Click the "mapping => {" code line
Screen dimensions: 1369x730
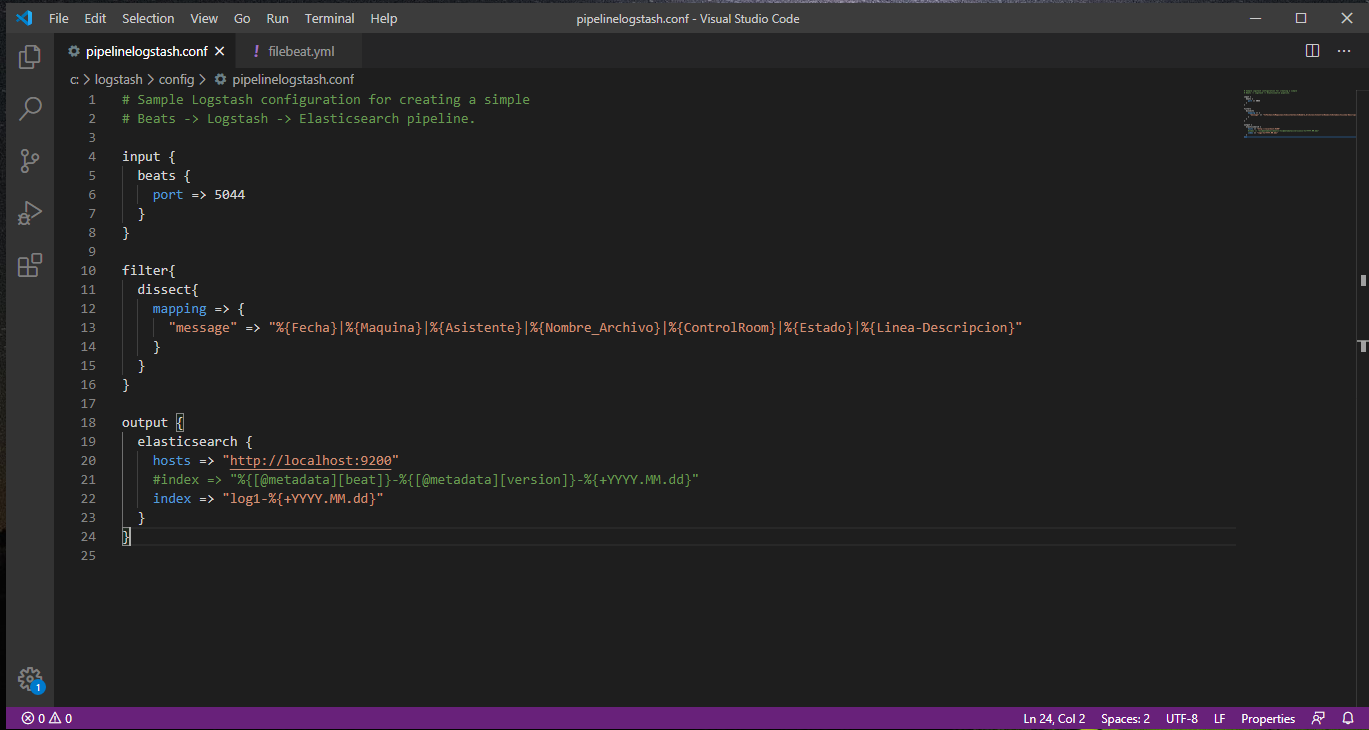[199, 309]
